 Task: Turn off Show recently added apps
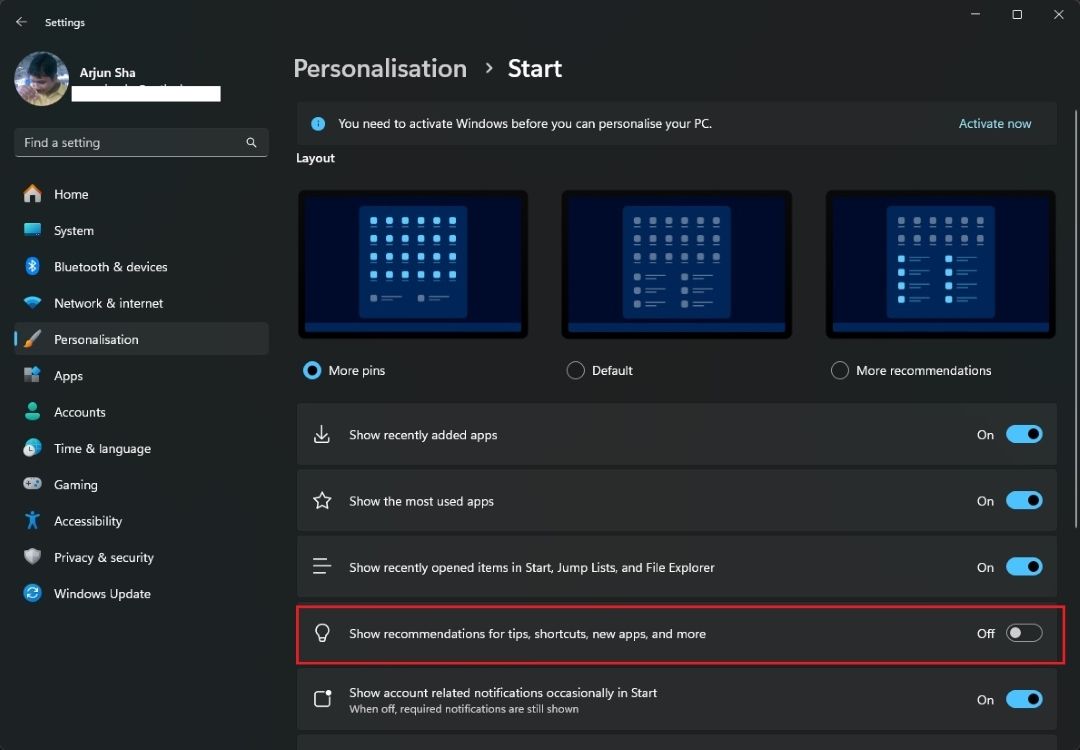1023,433
